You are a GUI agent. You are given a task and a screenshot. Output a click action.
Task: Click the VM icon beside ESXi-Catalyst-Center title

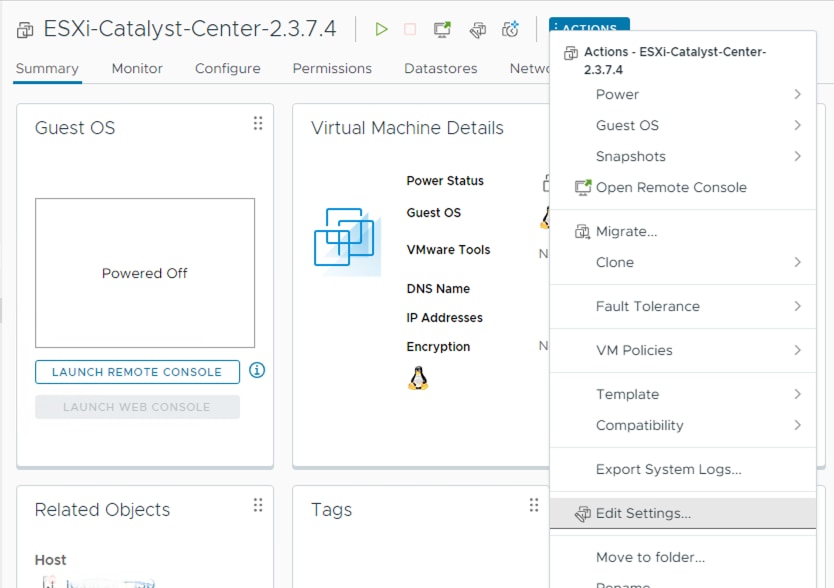click(25, 30)
